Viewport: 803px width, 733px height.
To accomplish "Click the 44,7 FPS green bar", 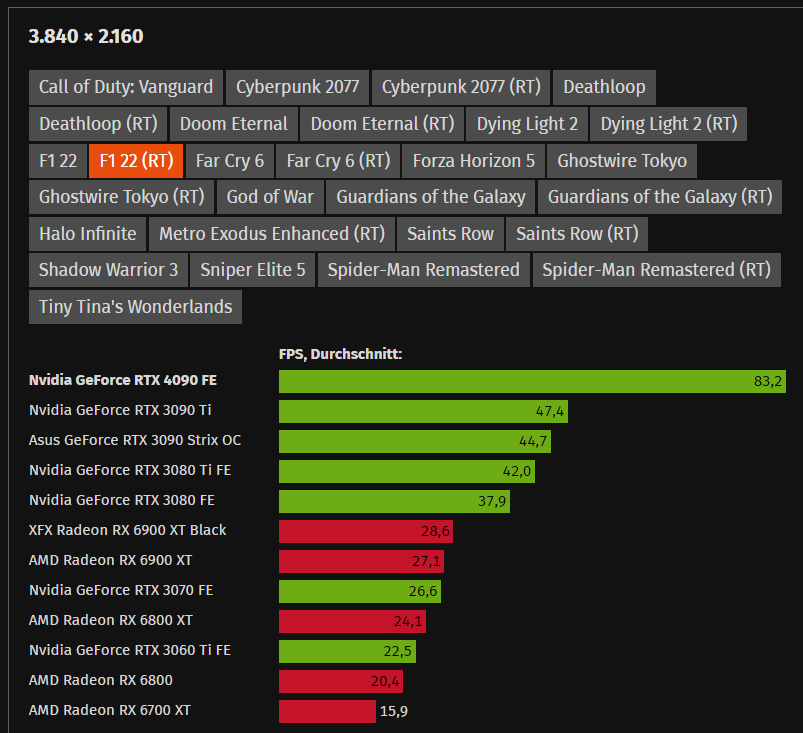I will [x=415, y=442].
